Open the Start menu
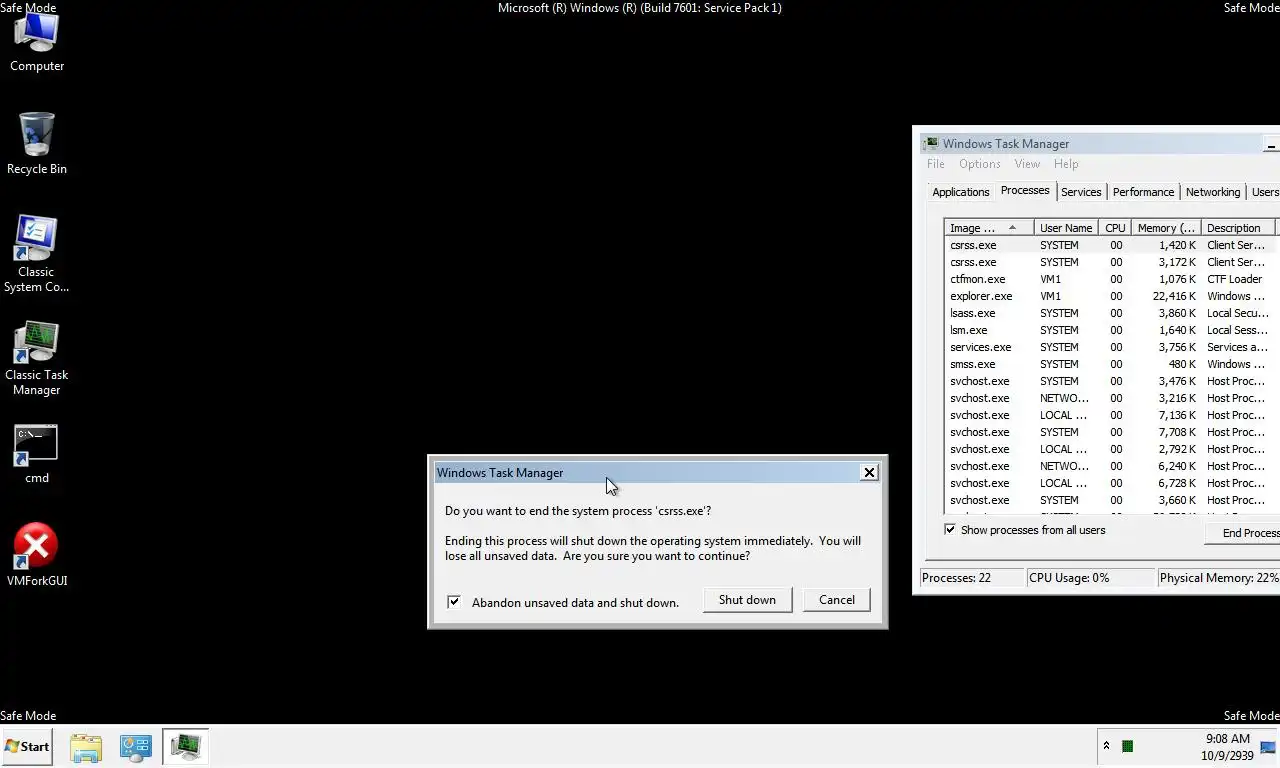The height and width of the screenshot is (768, 1280). pos(27,746)
